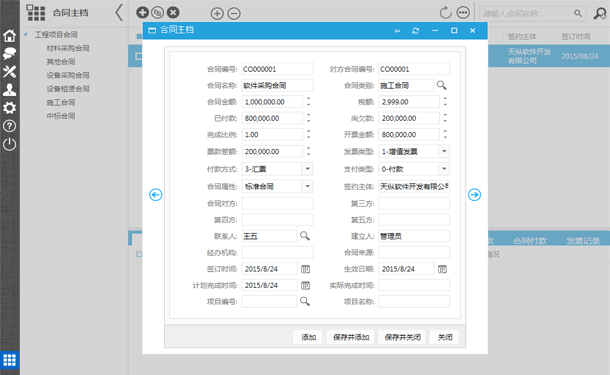Open the 支付类型 dropdown

[x=444, y=169]
